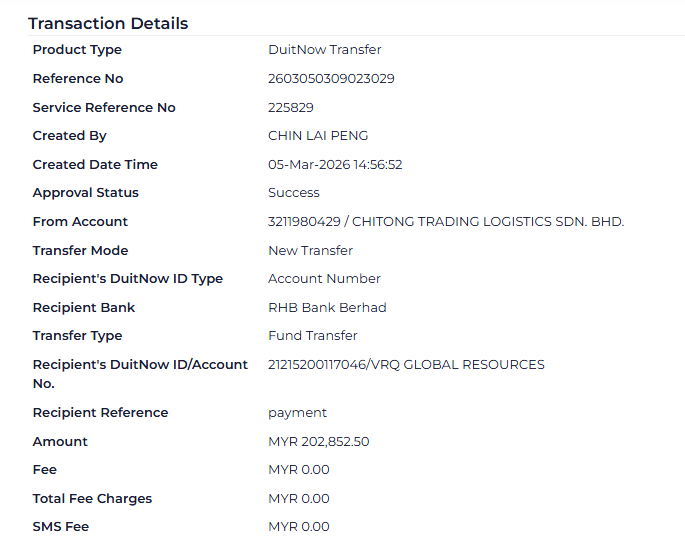The height and width of the screenshot is (544, 685).
Task: Click the Product Type label
Action: pyautogui.click(x=77, y=50)
